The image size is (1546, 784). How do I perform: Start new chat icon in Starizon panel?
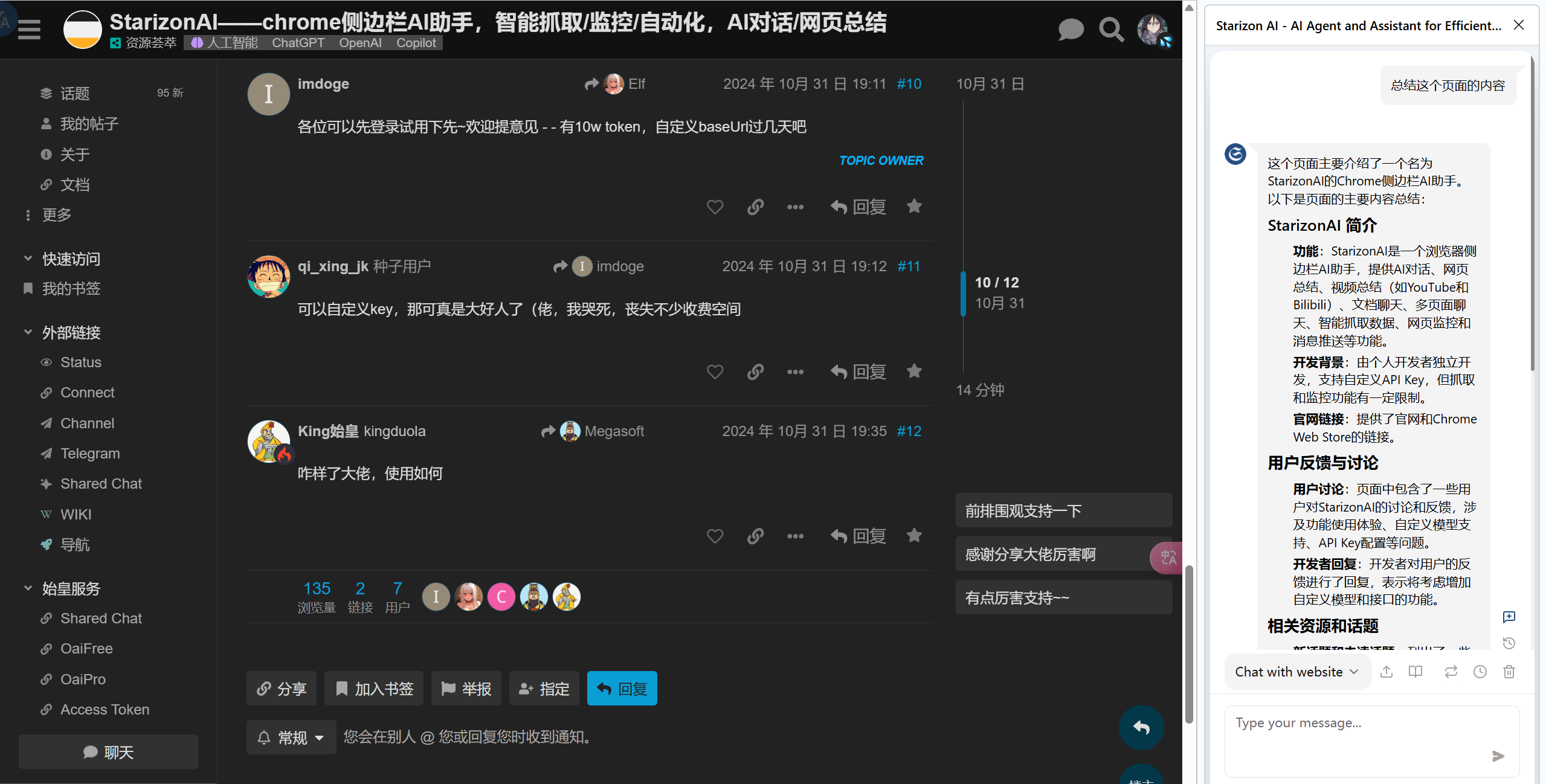coord(1509,617)
